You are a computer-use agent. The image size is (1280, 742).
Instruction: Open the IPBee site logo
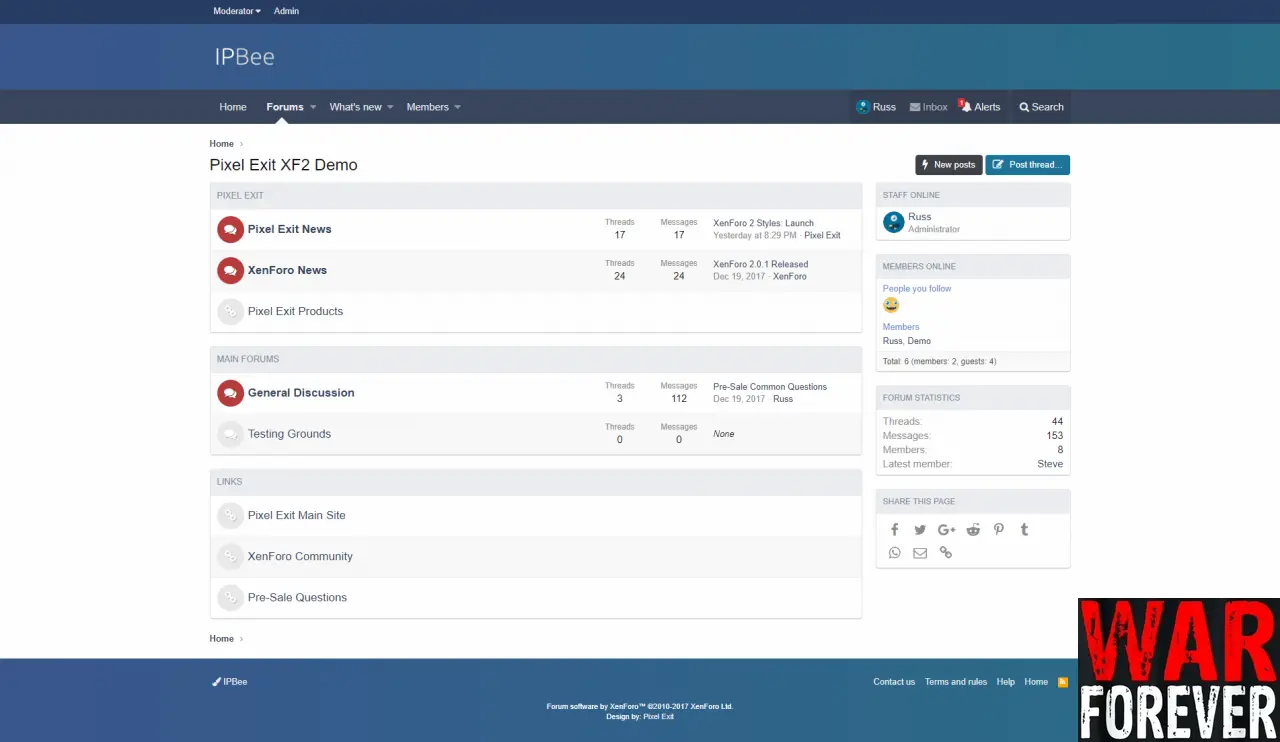coord(244,57)
